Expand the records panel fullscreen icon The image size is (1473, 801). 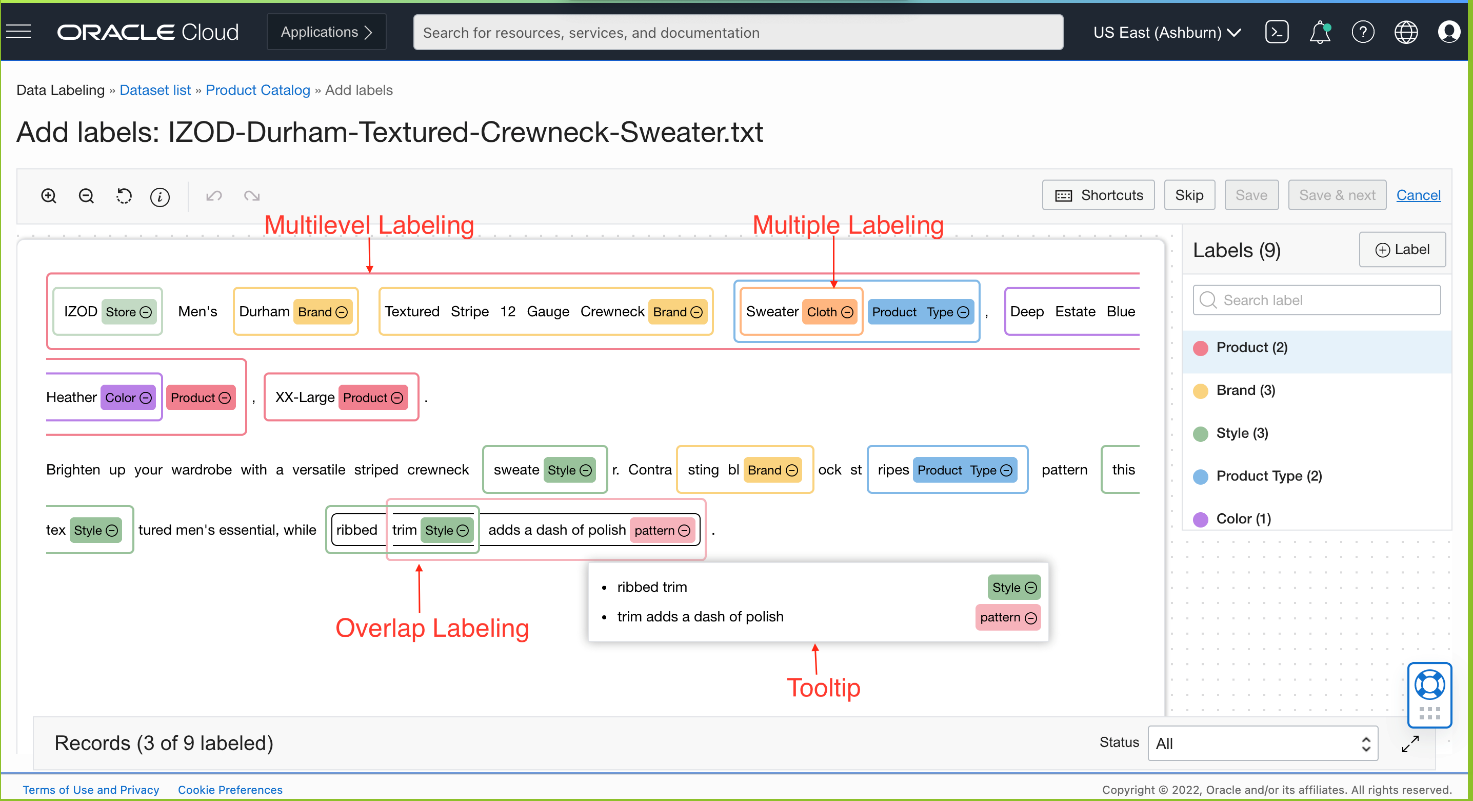[x=1410, y=743]
